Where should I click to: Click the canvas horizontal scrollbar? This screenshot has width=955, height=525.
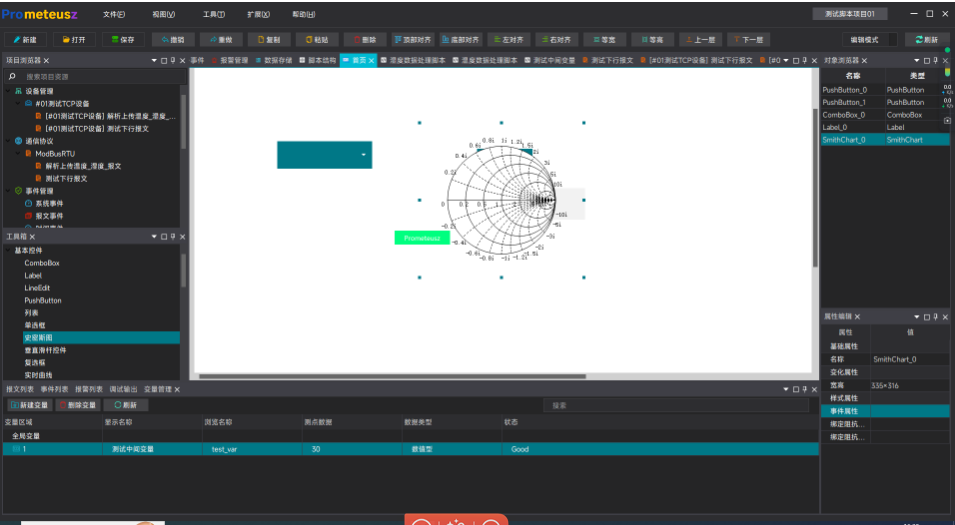coord(390,376)
